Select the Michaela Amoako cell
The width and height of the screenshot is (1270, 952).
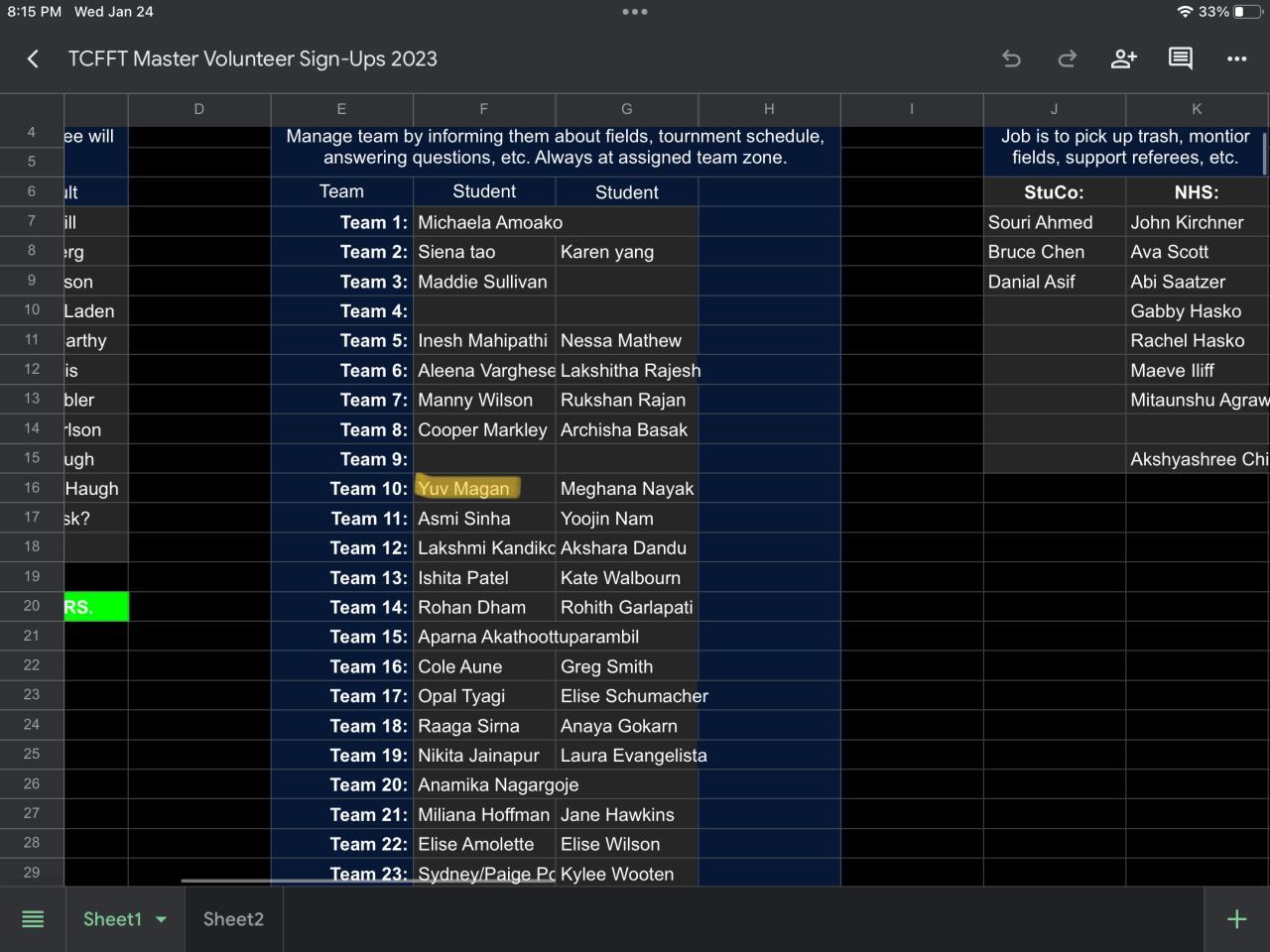pyautogui.click(x=484, y=222)
